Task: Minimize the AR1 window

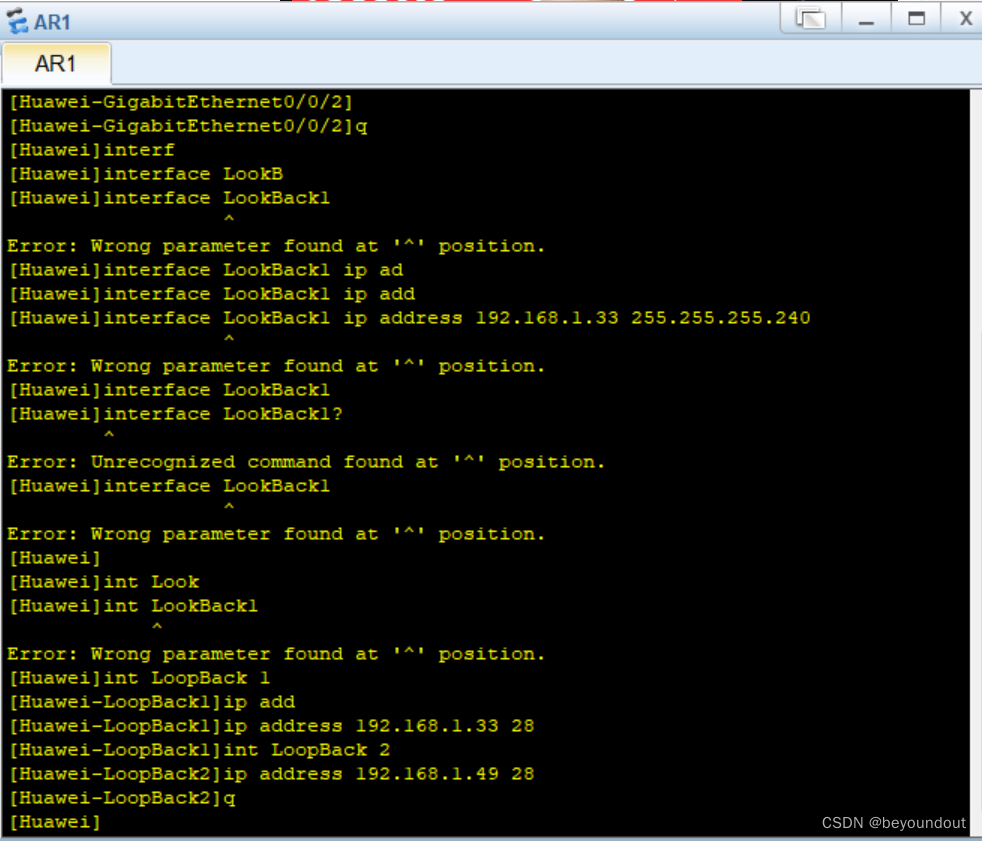Action: click(x=866, y=19)
